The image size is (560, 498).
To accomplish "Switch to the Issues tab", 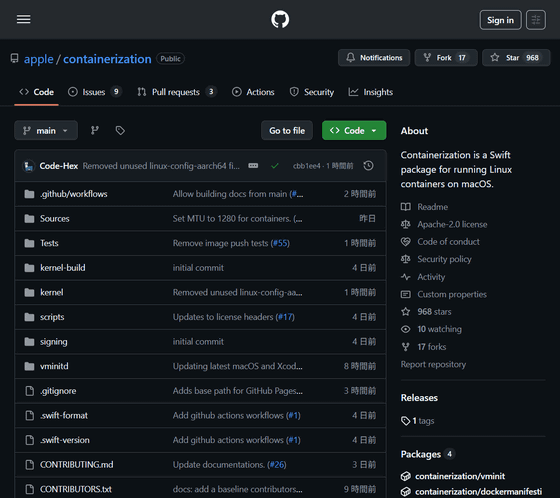I will pyautogui.click(x=95, y=92).
